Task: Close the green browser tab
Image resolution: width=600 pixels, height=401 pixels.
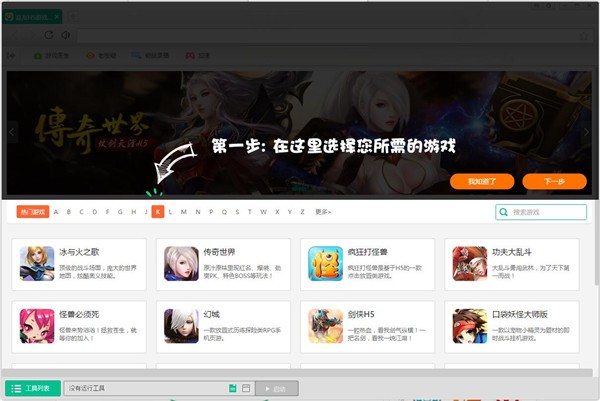Action: [x=57, y=17]
